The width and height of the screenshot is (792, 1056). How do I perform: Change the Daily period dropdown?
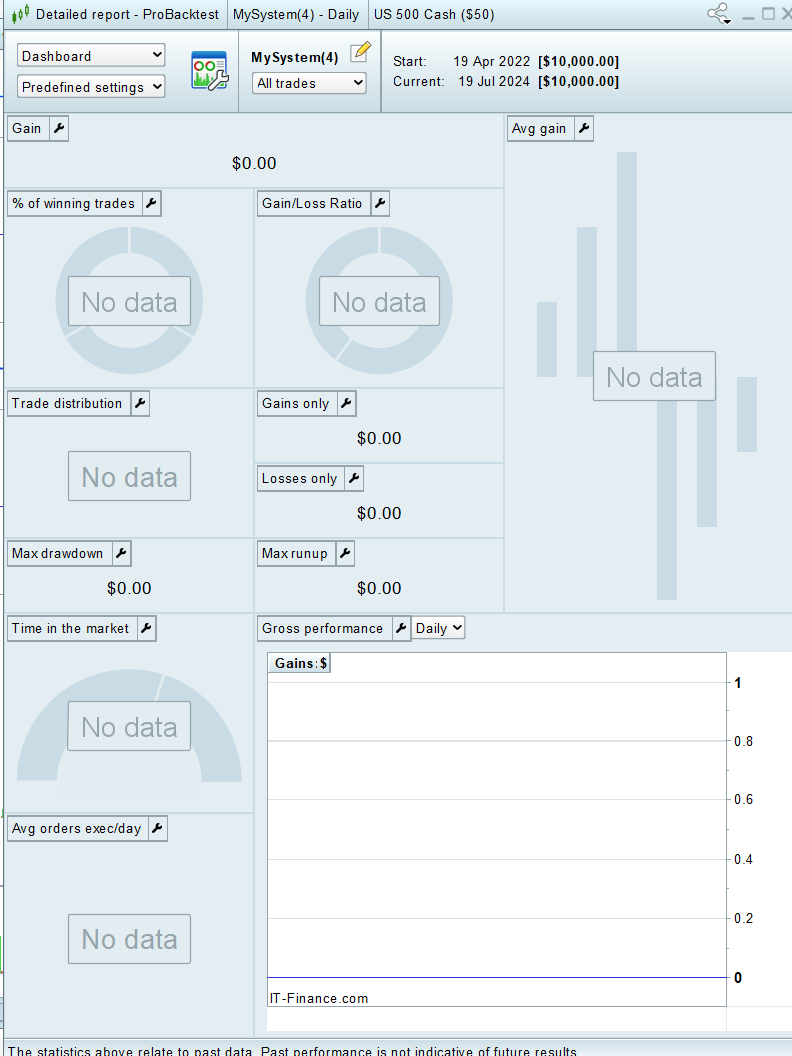point(439,628)
